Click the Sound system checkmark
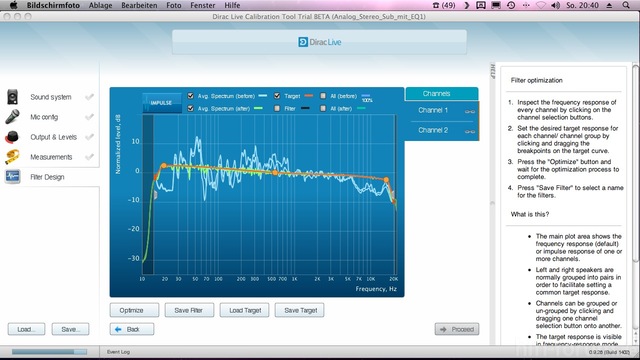The image size is (640, 360). 89,97
